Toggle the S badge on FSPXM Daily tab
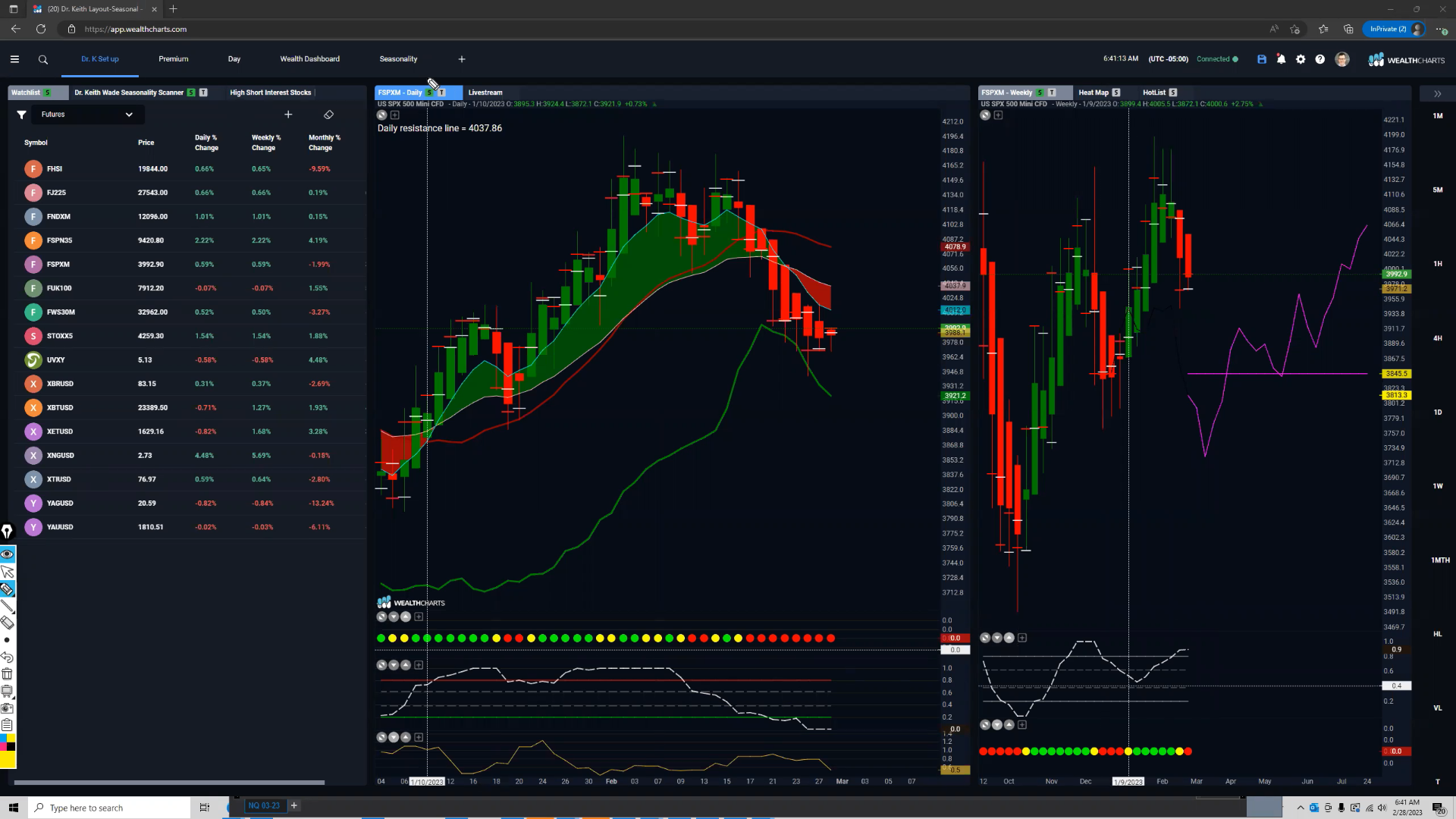Screen dimensions: 1456x819 point(429,93)
